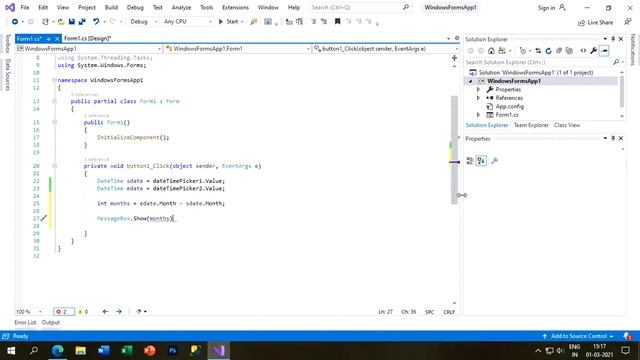Click the editor vertical scrollbar thumb
Image resolution: width=640 pixels, height=360 pixels.
pos(454,149)
